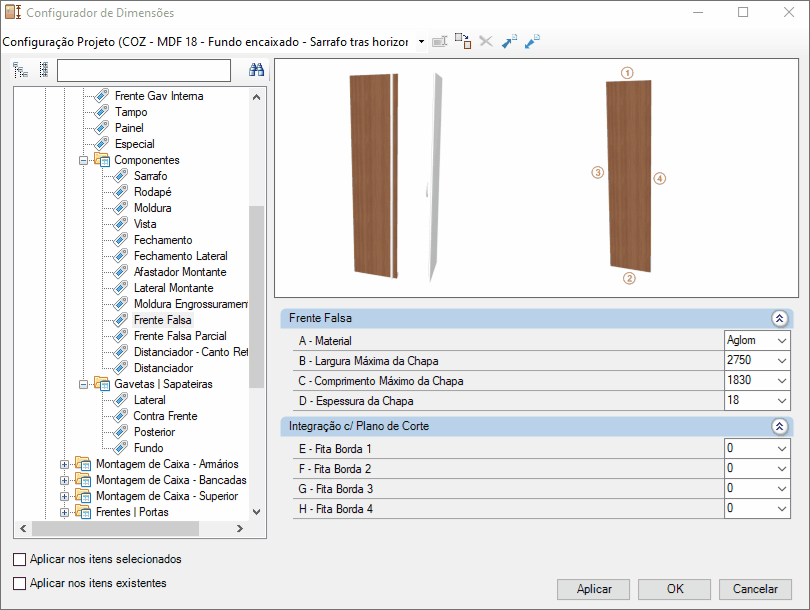
Task: Select the Rodapé tree item
Action: [152, 192]
